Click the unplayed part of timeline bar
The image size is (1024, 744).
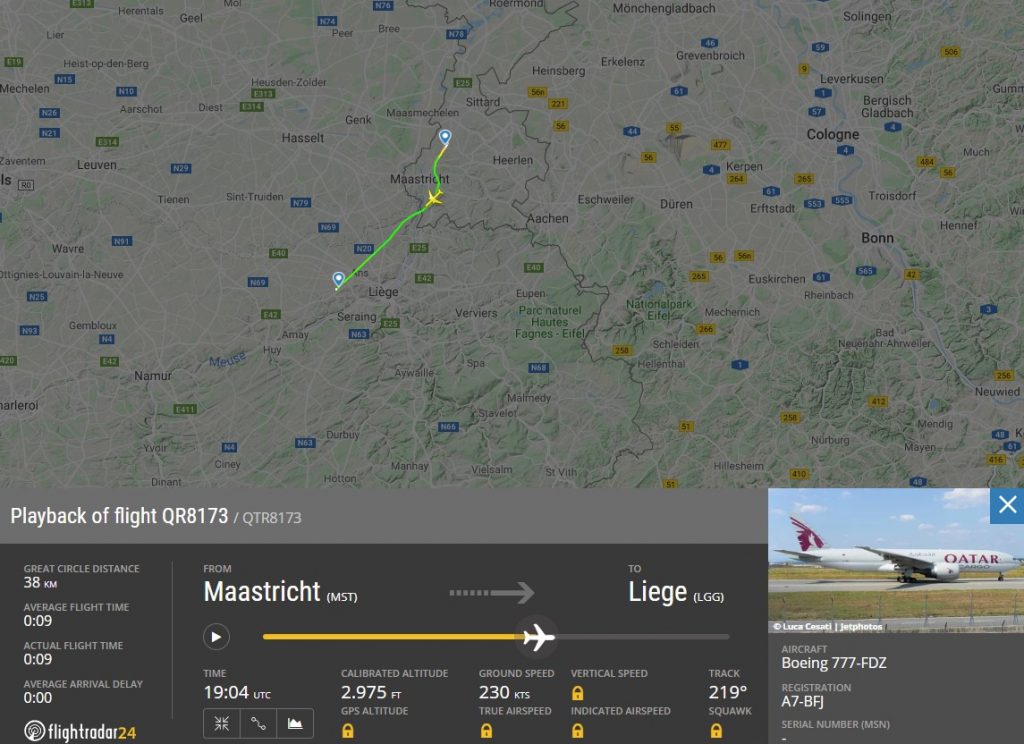[641, 637]
